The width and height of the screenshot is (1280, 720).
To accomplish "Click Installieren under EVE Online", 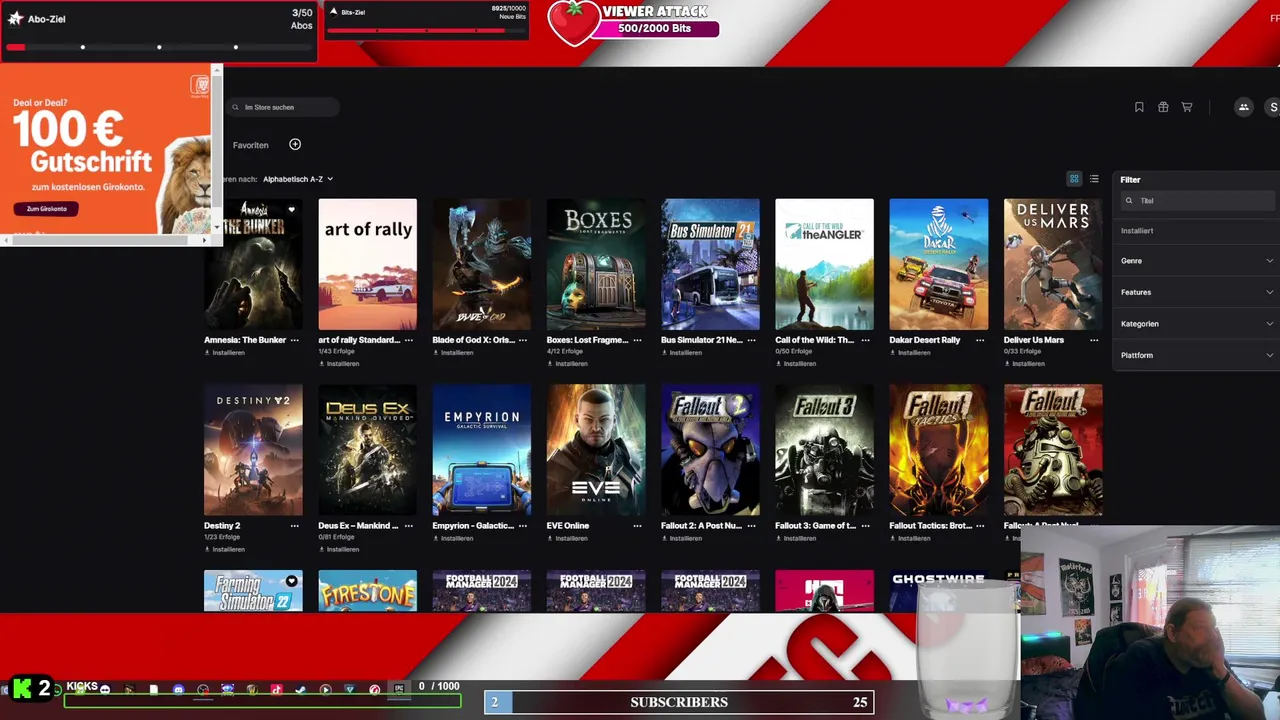I will pos(568,538).
